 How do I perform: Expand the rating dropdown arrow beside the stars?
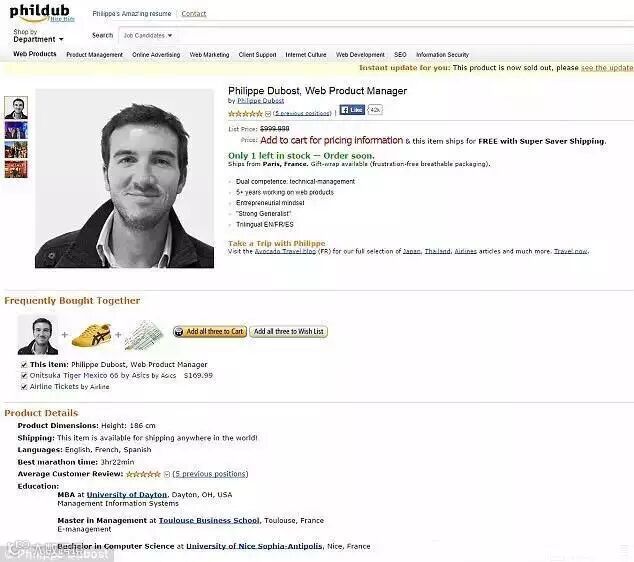click(x=268, y=114)
